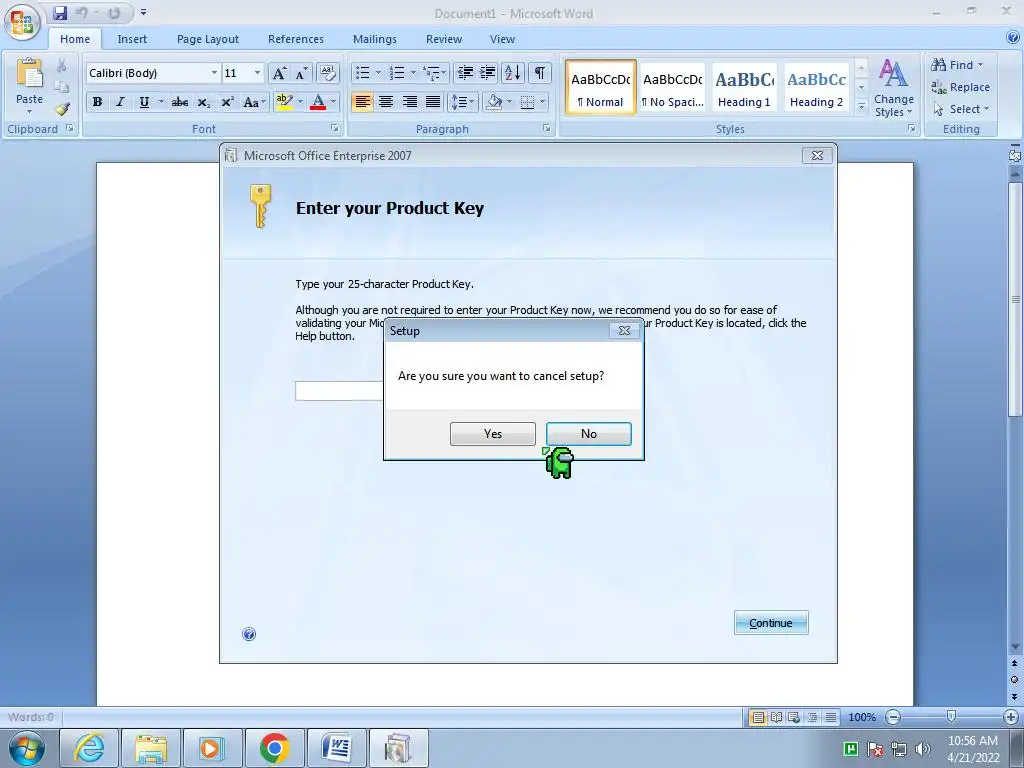The width and height of the screenshot is (1024, 768).
Task: Open Select options dropdown
Action: pos(961,109)
